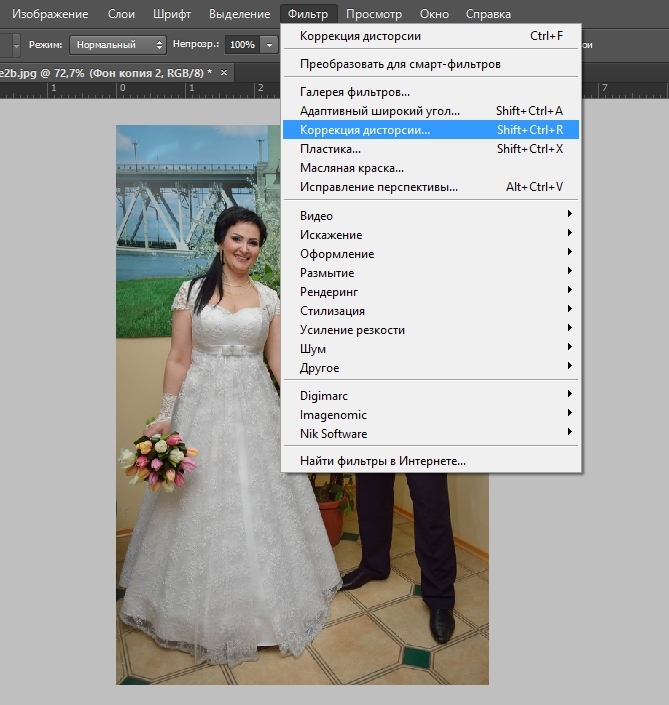Open Галерея фильтров
This screenshot has width=669, height=705.
coord(355,92)
